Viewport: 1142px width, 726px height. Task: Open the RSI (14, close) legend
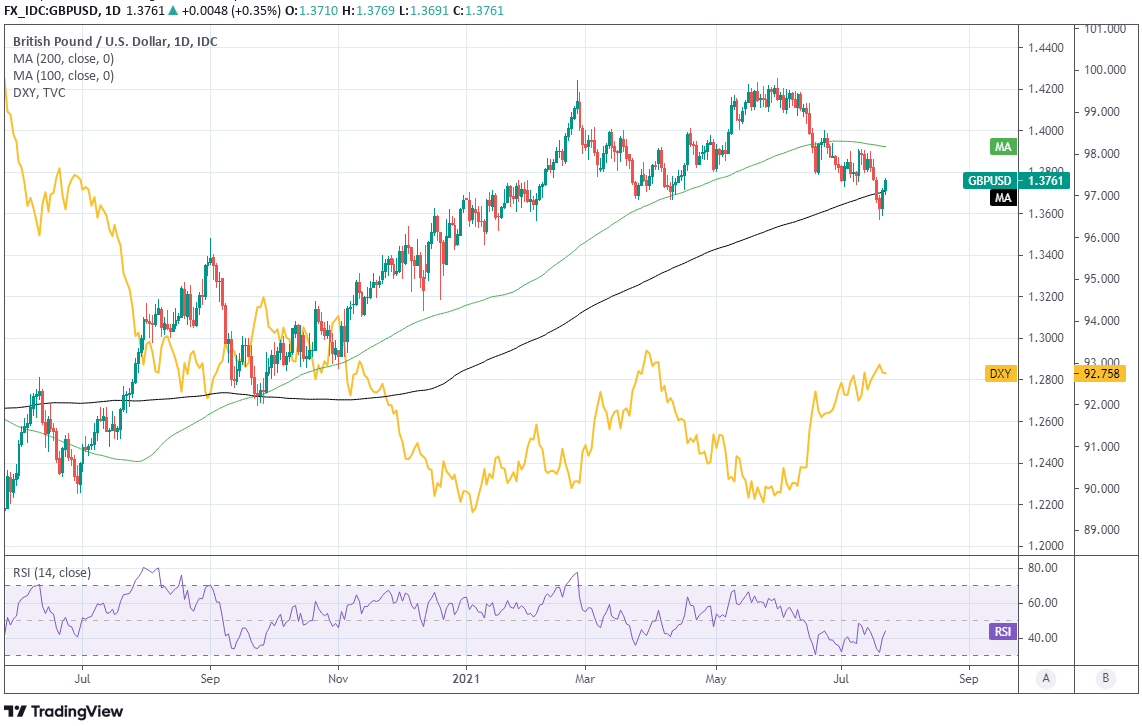click(52, 573)
